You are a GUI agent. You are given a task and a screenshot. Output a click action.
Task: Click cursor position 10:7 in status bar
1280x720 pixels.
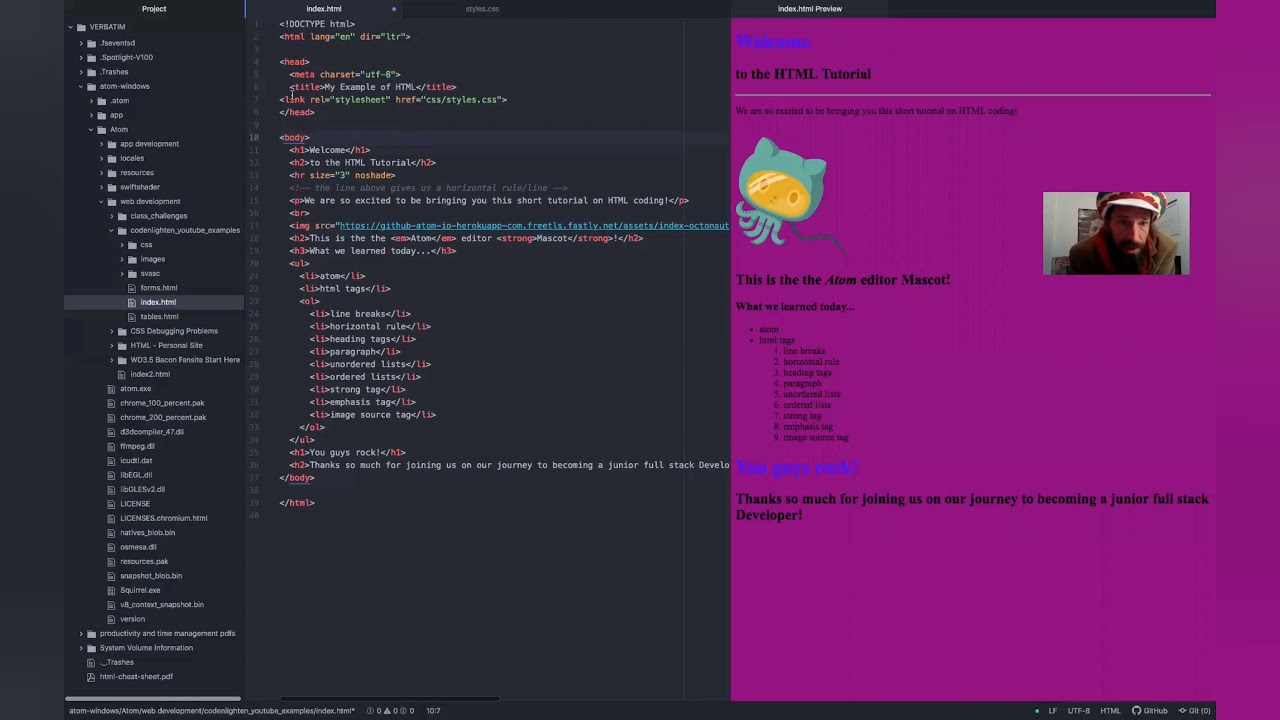(433, 711)
